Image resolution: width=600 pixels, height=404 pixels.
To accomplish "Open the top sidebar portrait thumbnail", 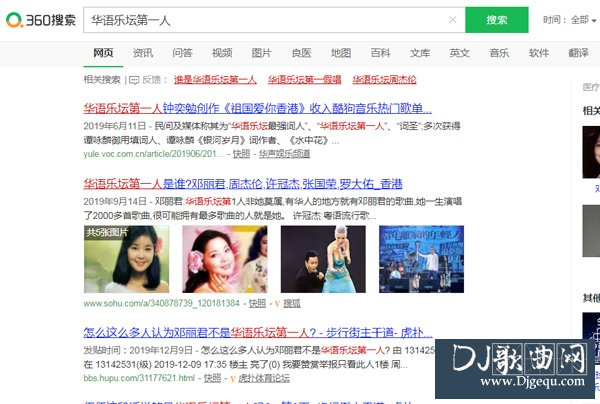I will pyautogui.click(x=591, y=152).
